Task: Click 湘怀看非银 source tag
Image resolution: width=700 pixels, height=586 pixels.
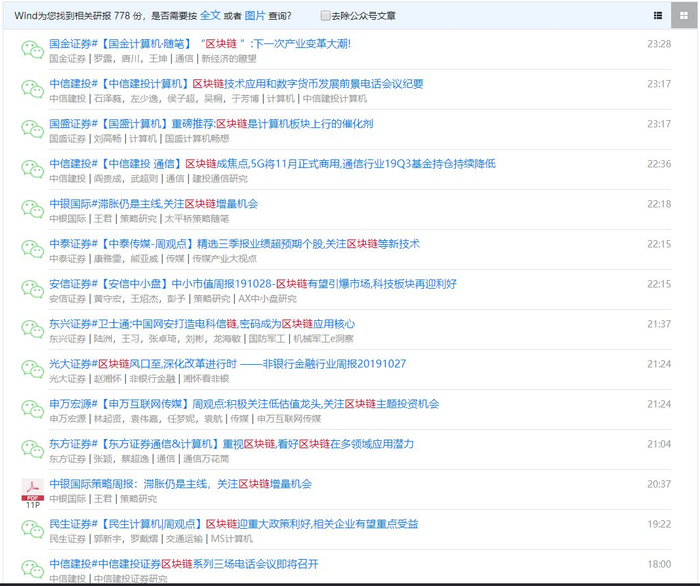Action: tap(206, 379)
